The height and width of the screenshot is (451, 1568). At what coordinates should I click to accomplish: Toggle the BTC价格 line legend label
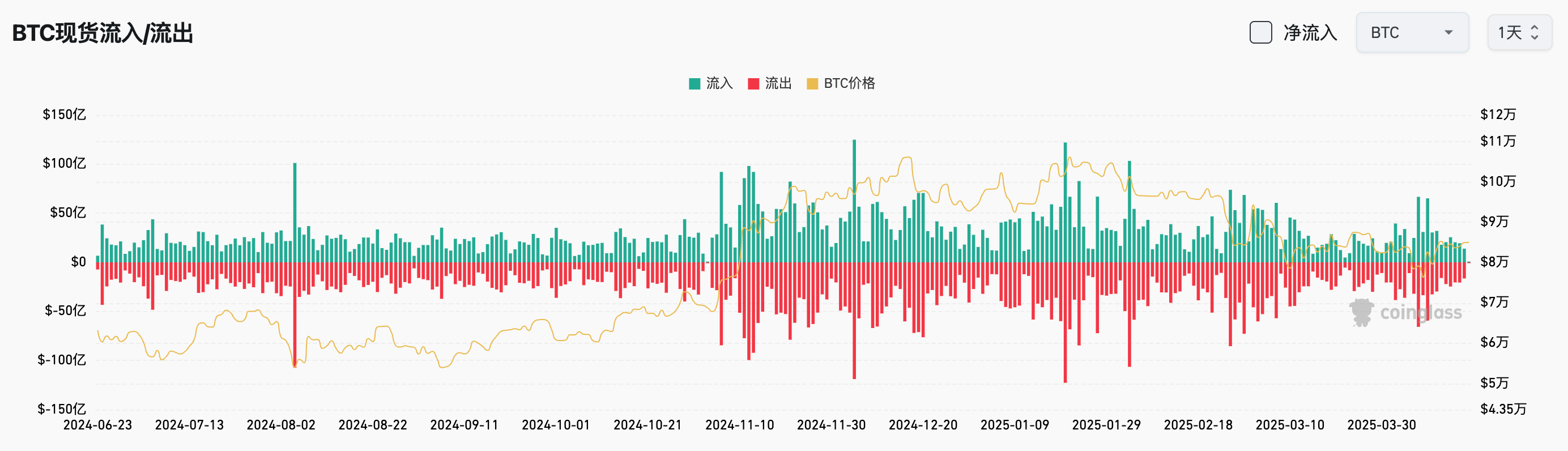point(849,83)
